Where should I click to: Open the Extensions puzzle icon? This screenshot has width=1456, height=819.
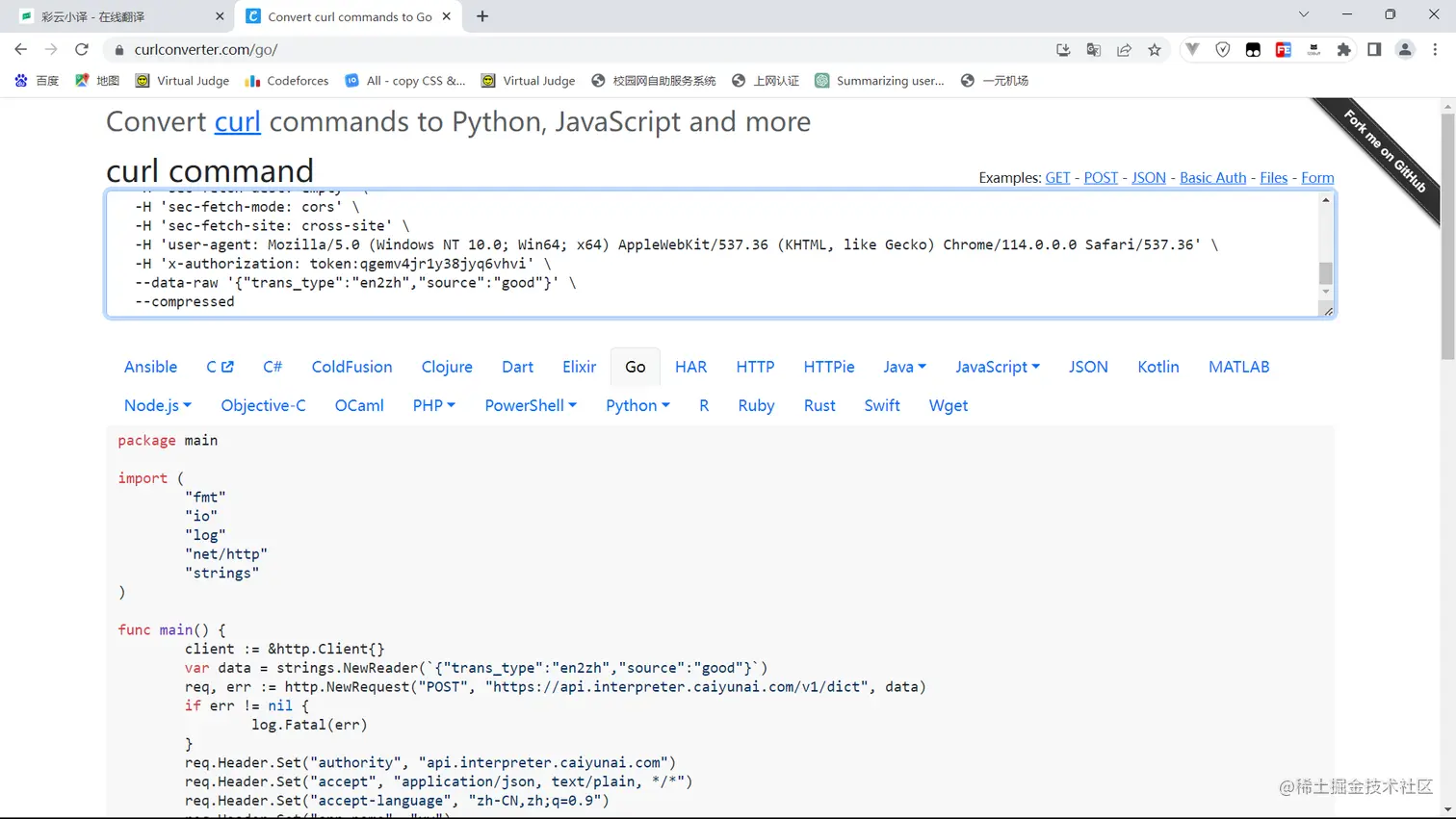click(x=1344, y=50)
